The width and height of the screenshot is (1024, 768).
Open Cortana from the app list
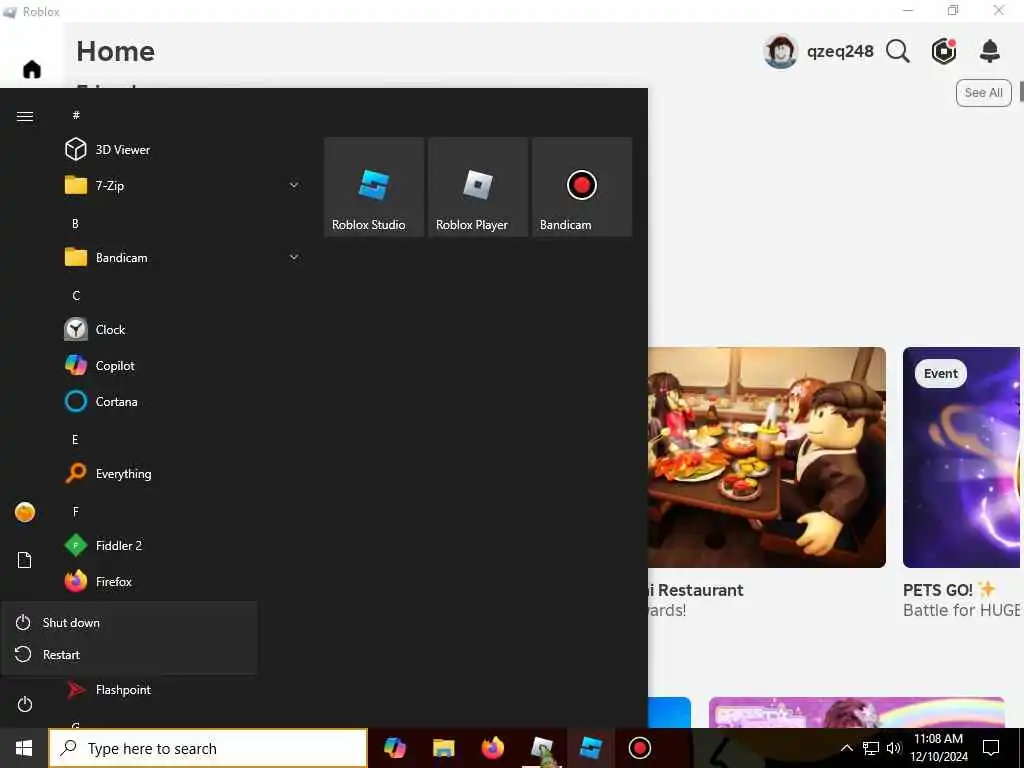pyautogui.click(x=183, y=402)
